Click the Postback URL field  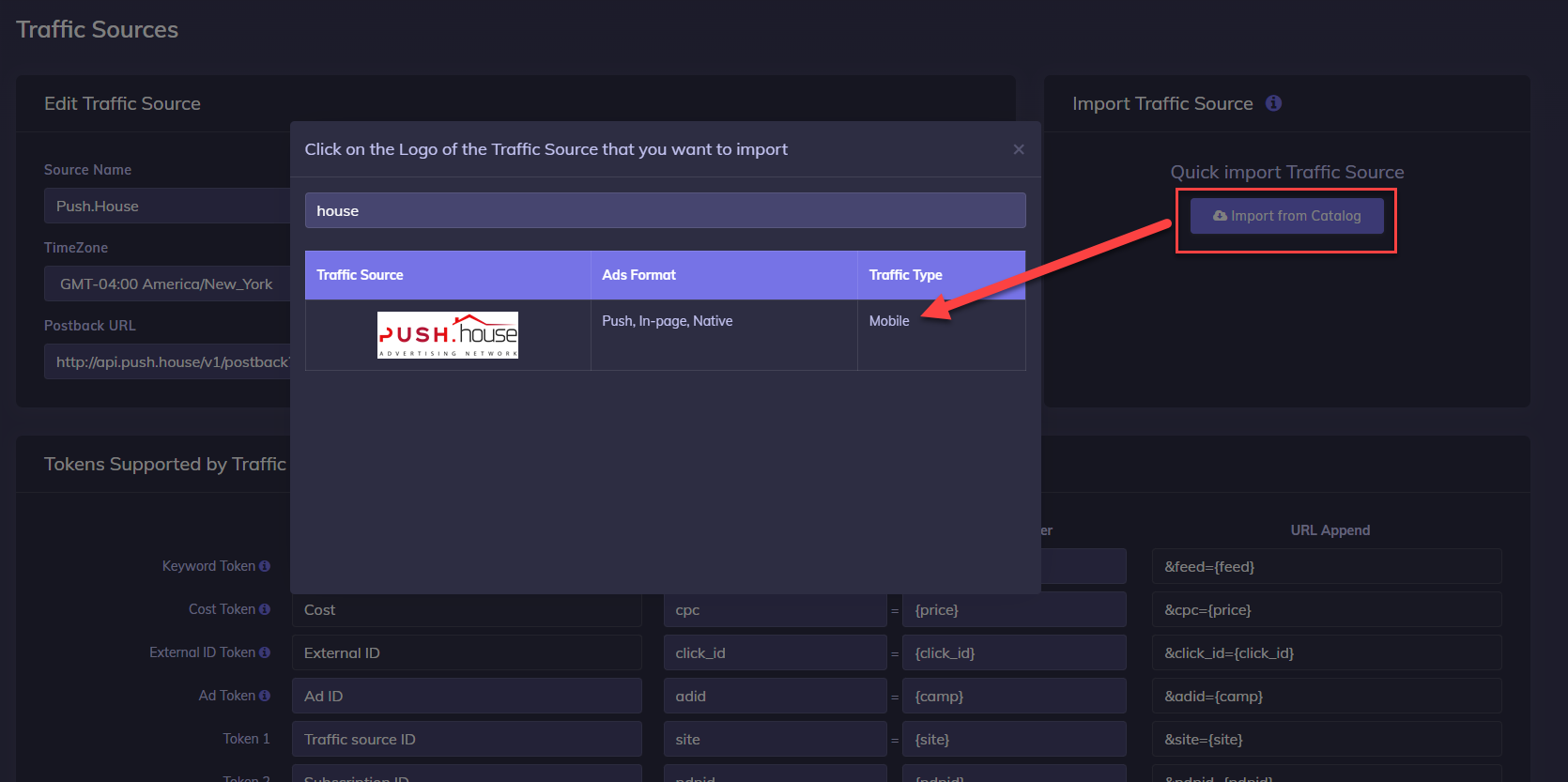(167, 361)
